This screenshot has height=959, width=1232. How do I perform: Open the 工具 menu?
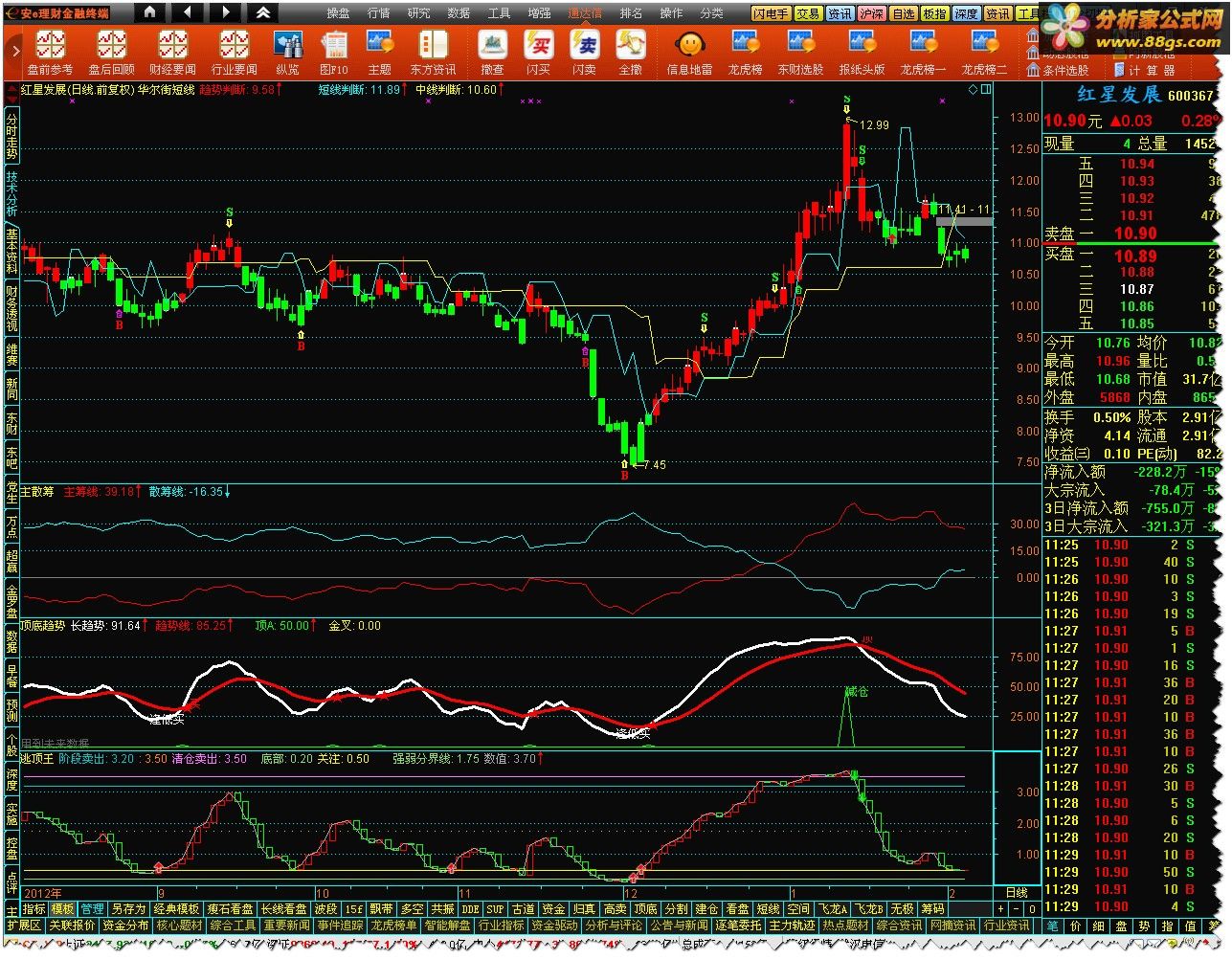(499, 13)
